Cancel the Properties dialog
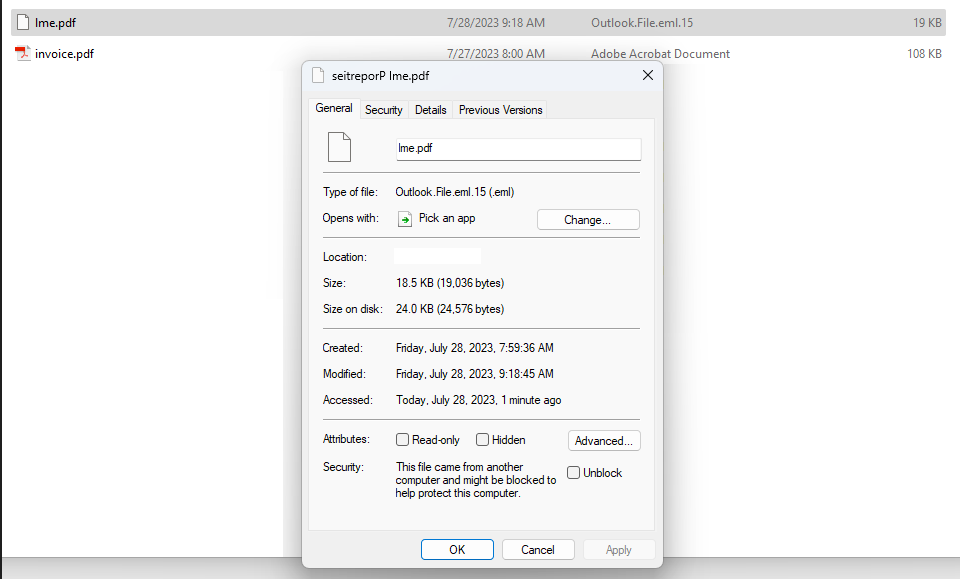This screenshot has width=960, height=579. (x=538, y=549)
